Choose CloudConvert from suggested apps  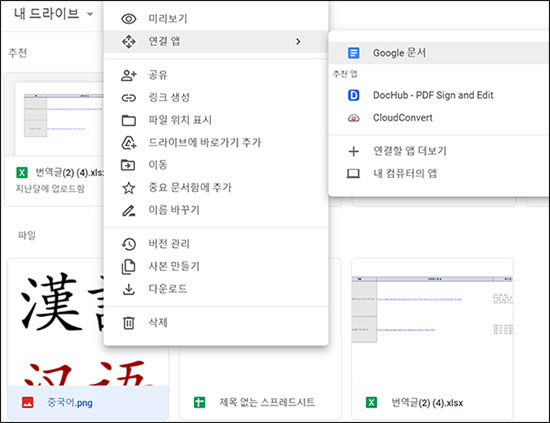[x=438, y=118]
